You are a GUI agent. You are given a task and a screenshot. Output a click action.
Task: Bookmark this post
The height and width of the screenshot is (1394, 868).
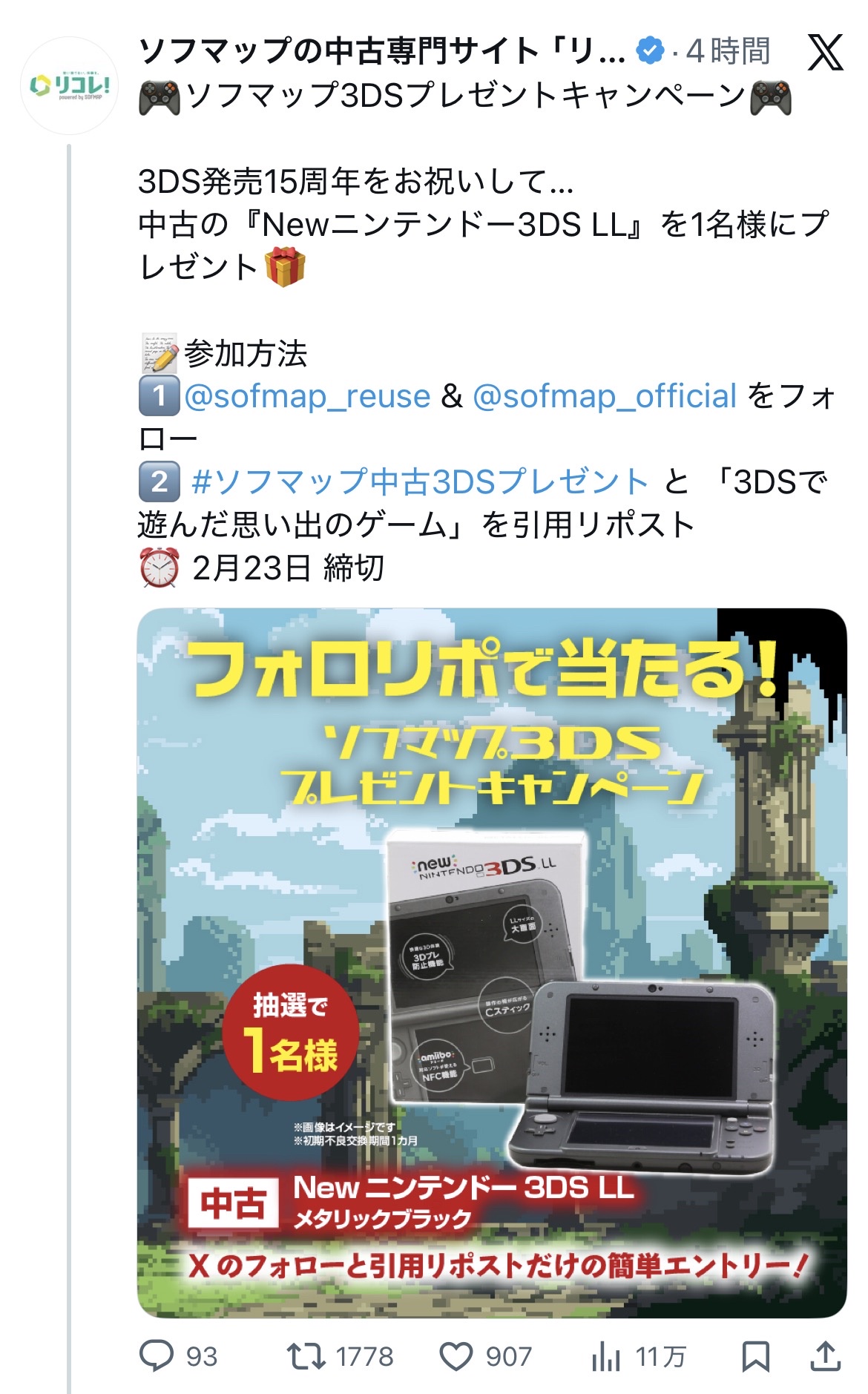coord(755,1357)
